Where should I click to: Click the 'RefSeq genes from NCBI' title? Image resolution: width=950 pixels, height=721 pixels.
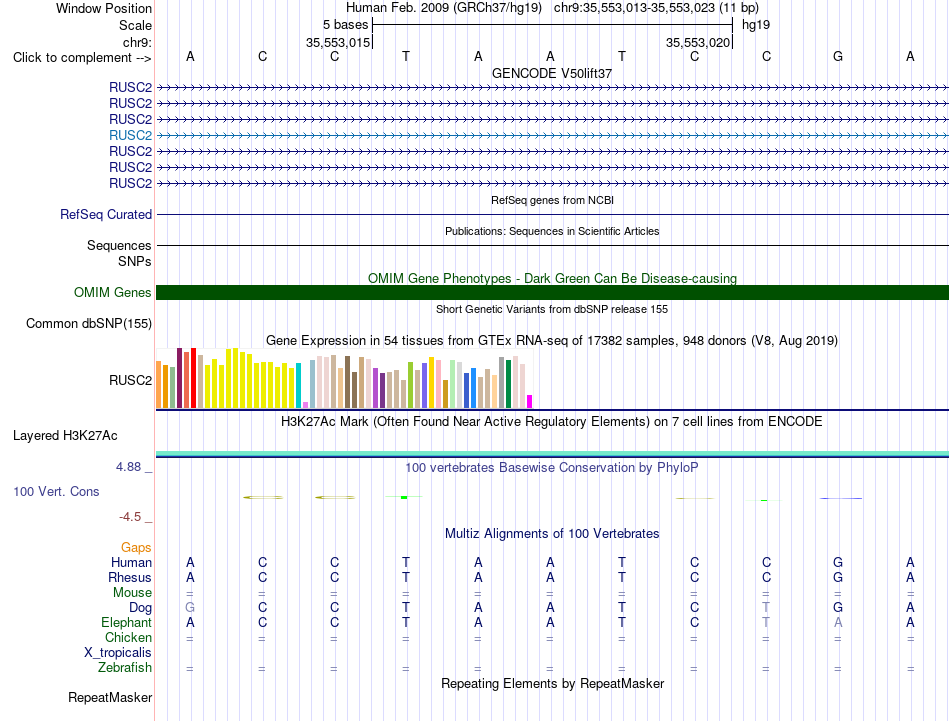coord(552,200)
